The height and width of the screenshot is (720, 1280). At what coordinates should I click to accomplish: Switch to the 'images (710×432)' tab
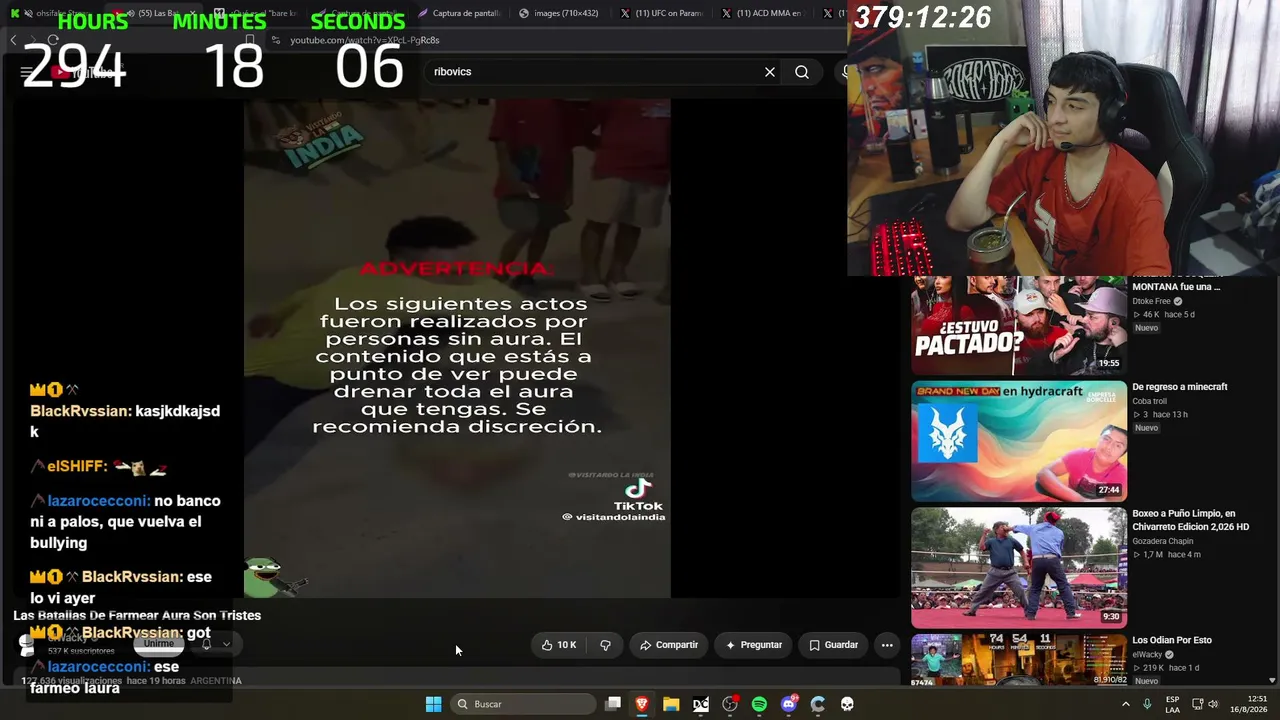click(558, 14)
